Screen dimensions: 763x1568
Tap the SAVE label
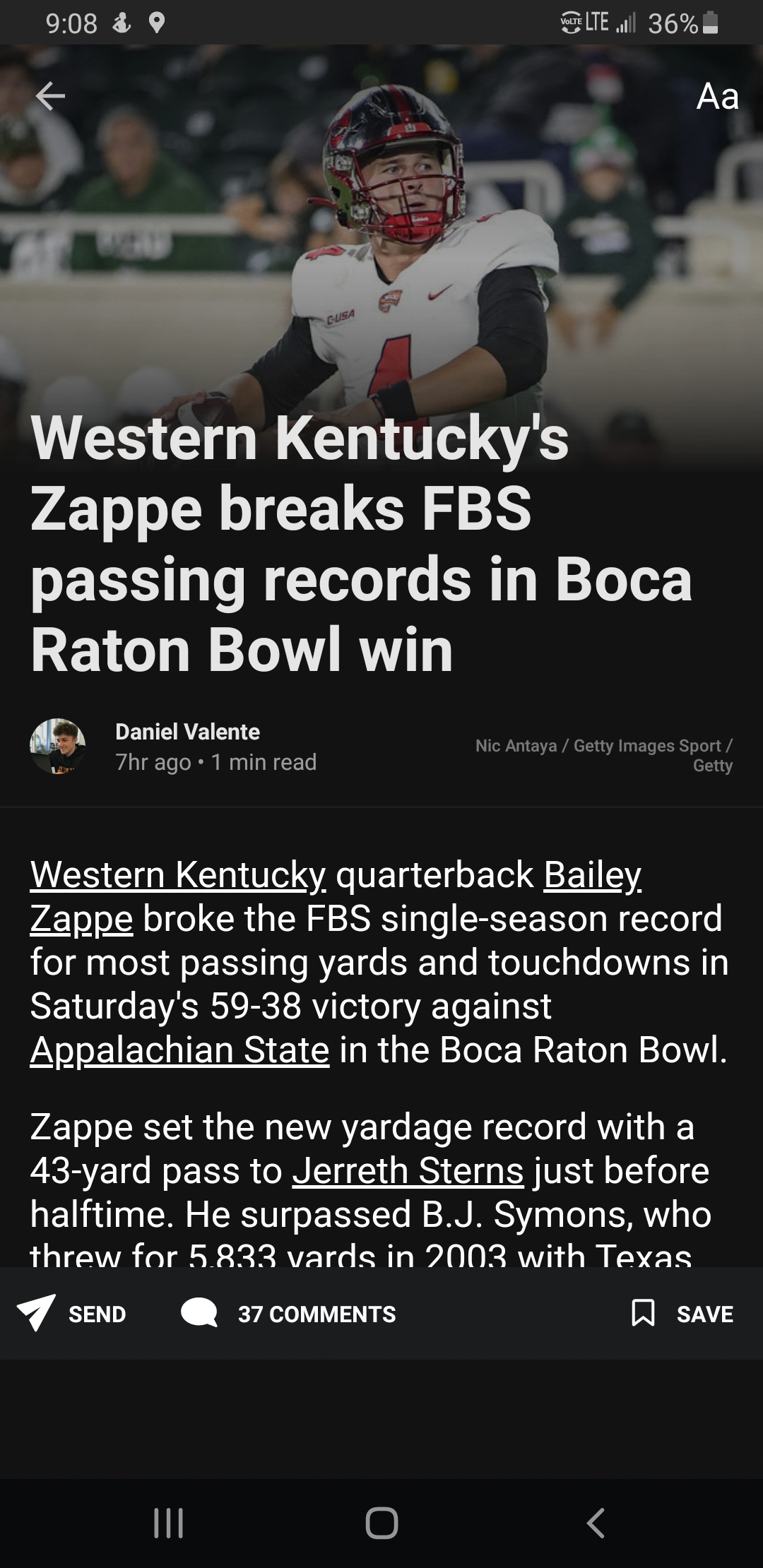pos(704,1314)
